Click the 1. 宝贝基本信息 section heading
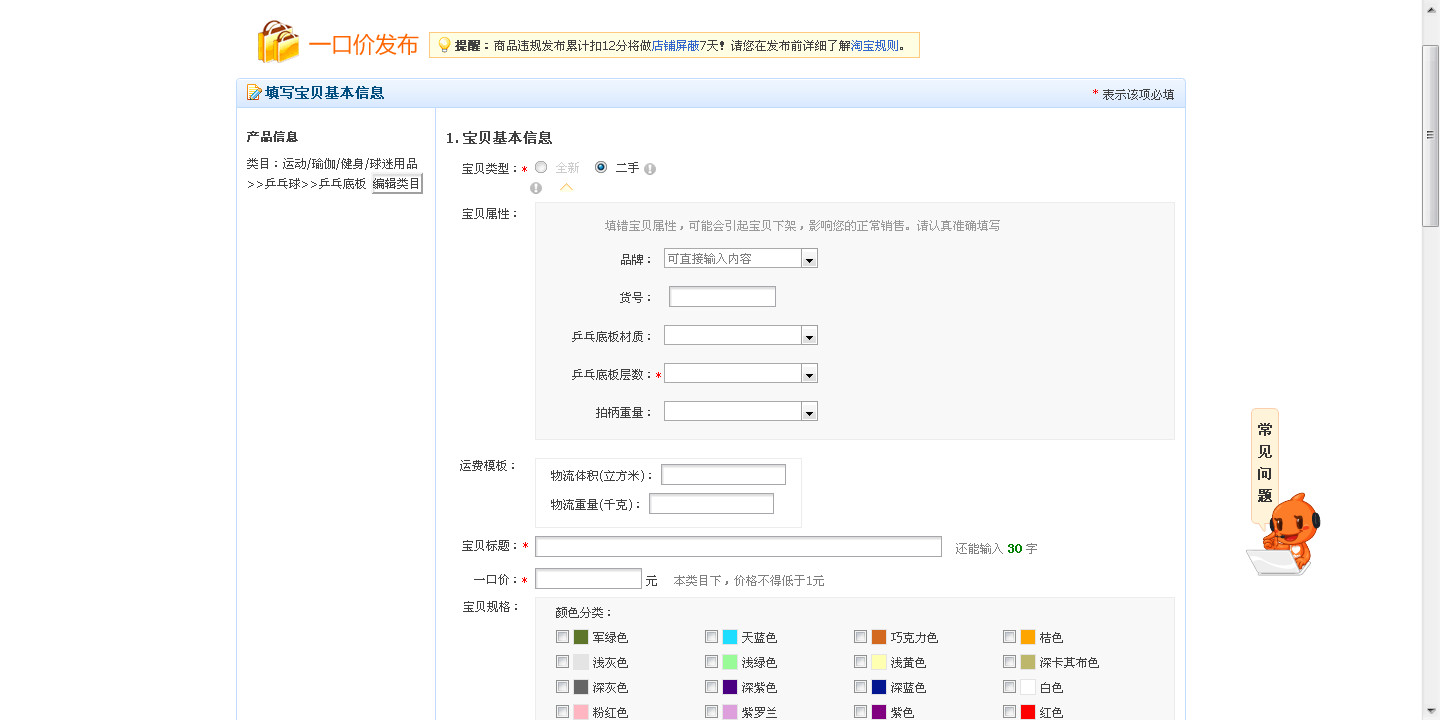1440x720 pixels. click(x=499, y=138)
